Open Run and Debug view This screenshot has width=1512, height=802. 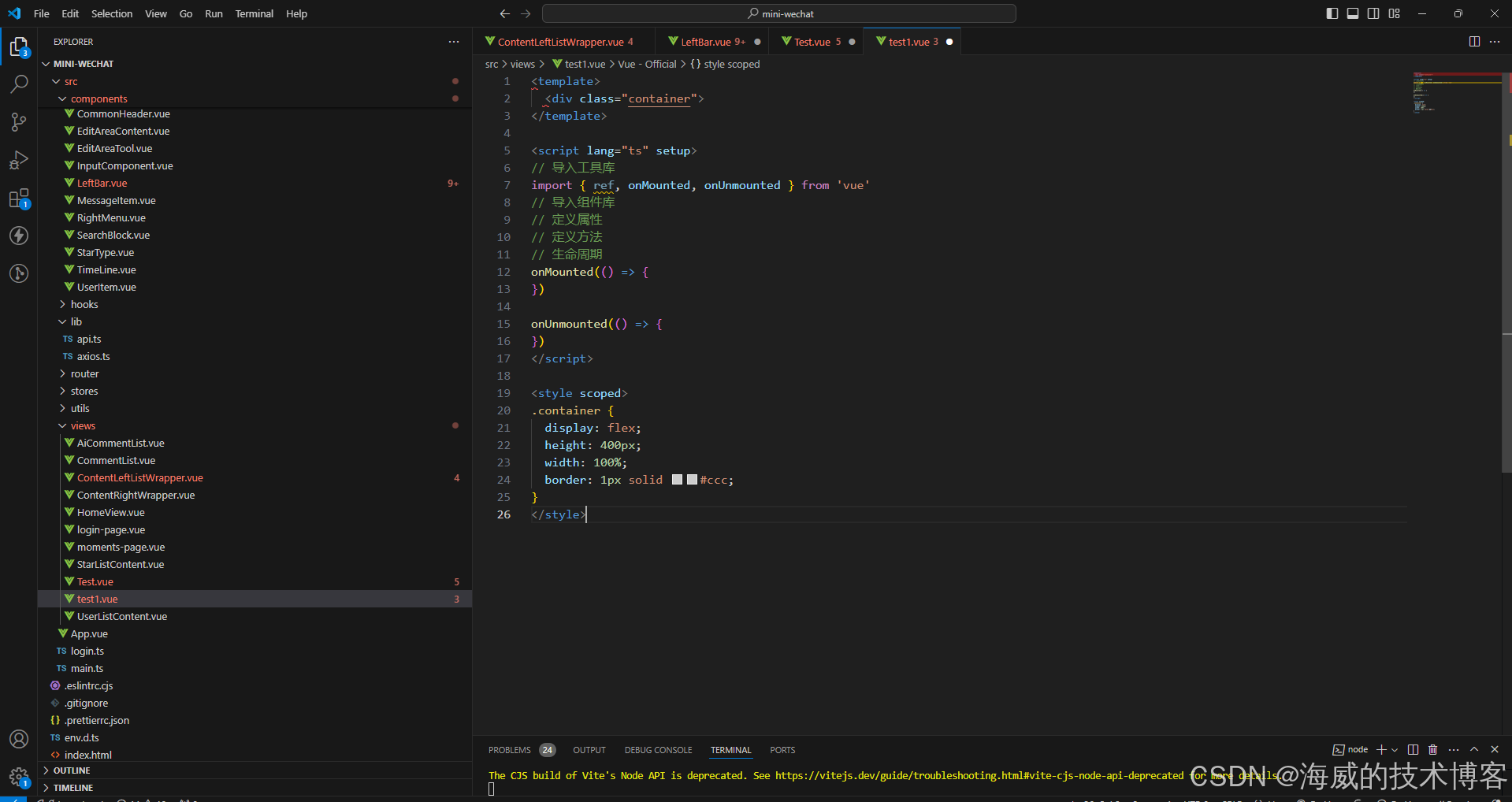pos(19,160)
